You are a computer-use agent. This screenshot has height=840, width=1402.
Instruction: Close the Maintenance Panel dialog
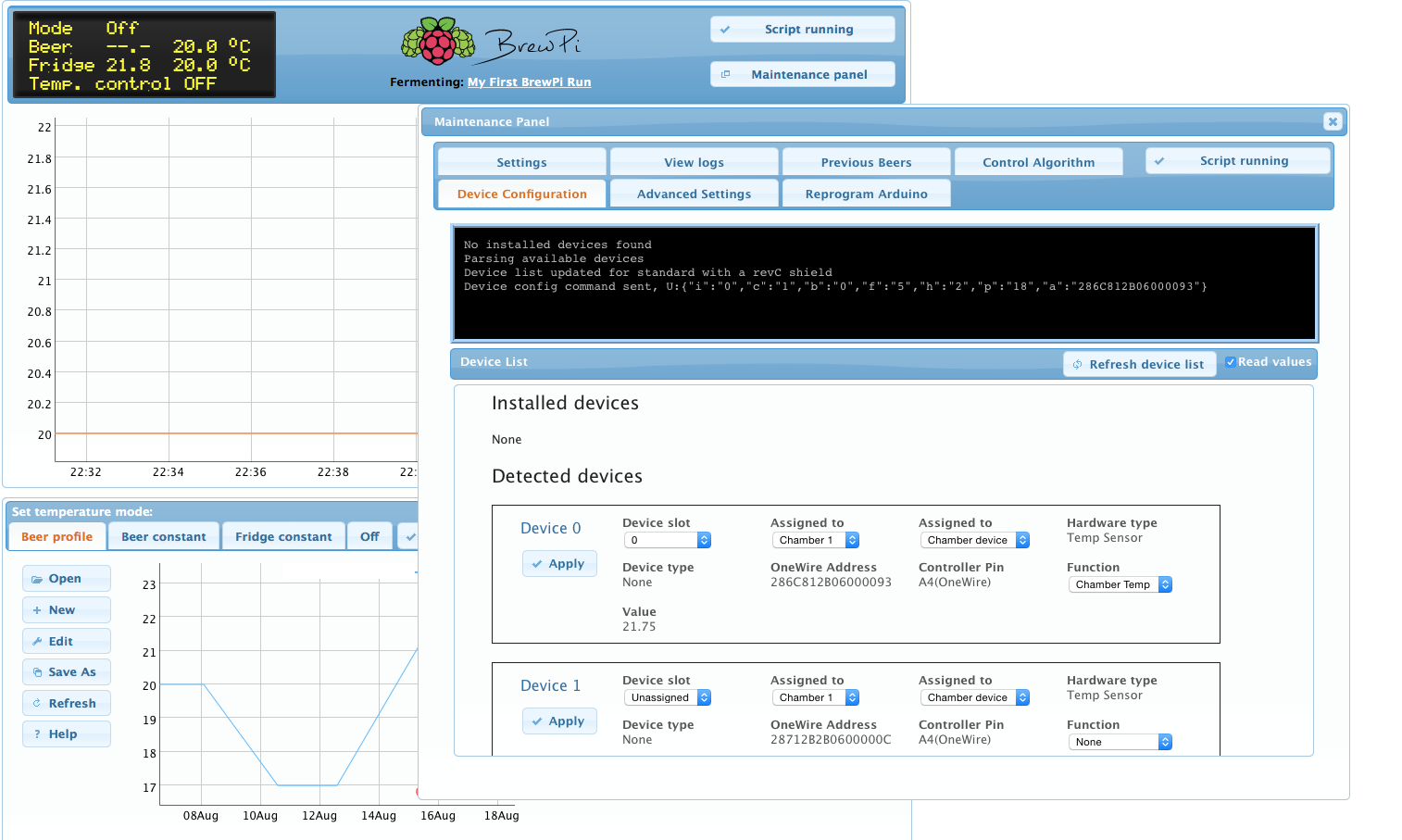(1332, 121)
